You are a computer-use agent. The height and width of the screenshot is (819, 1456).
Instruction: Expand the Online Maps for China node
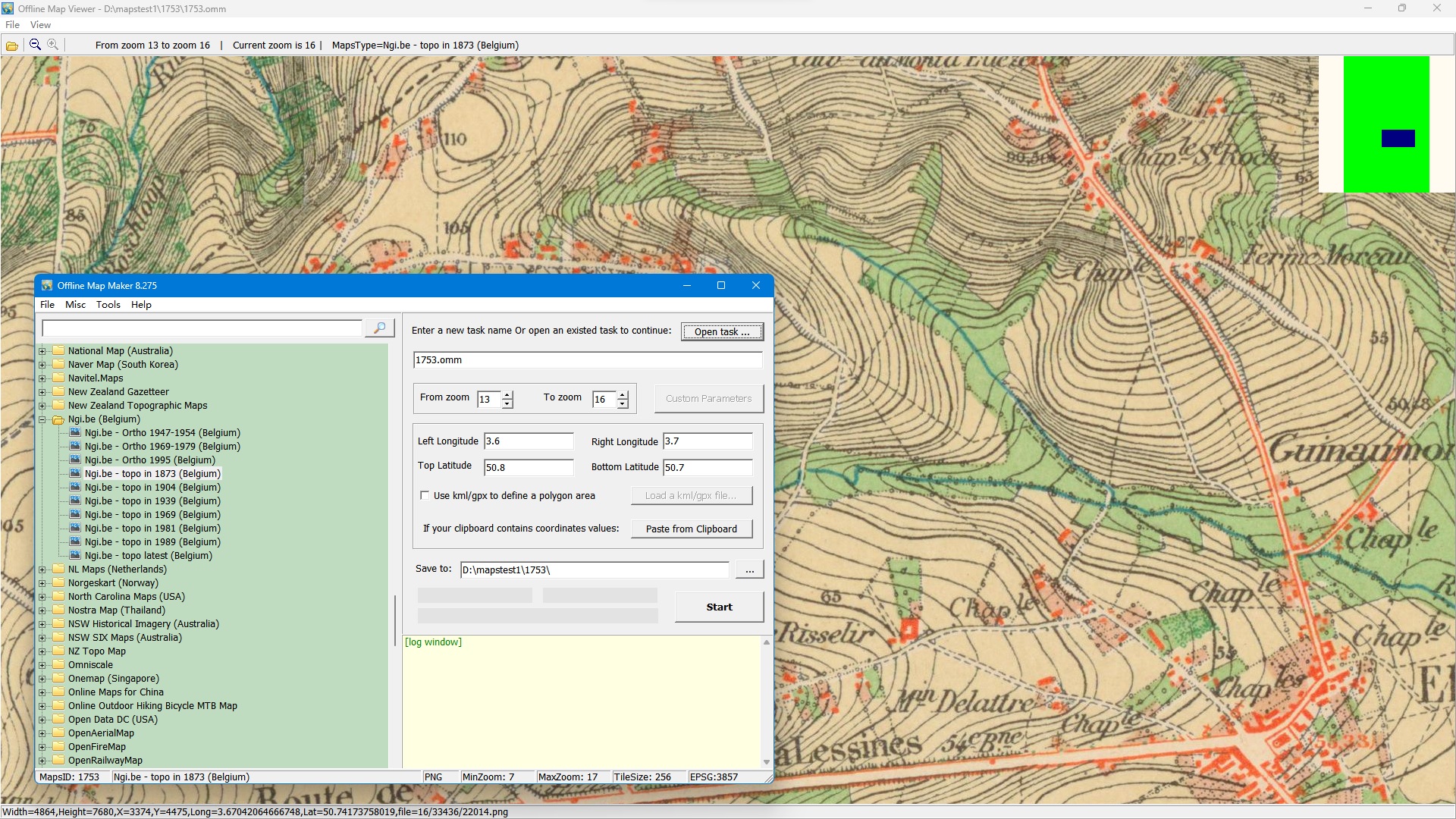(42, 692)
